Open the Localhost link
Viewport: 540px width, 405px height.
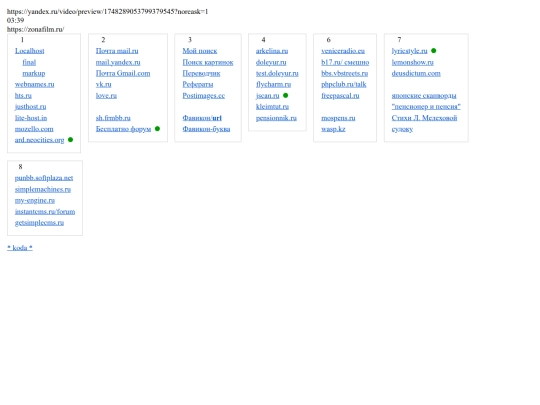coord(30,51)
